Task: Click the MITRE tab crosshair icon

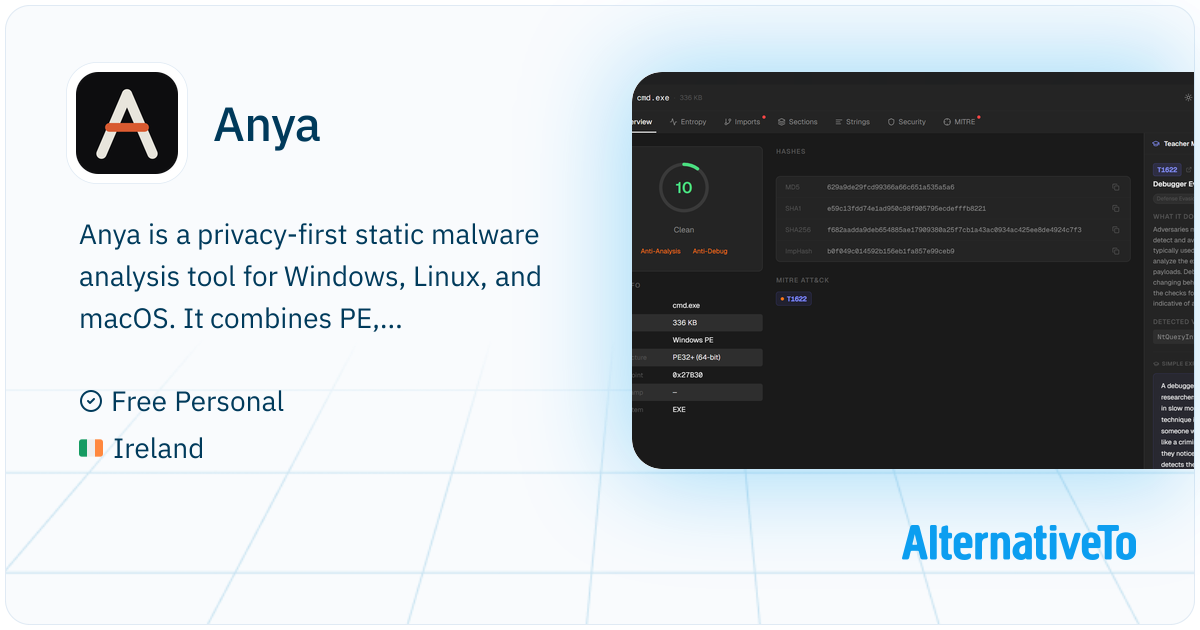Action: coord(947,122)
